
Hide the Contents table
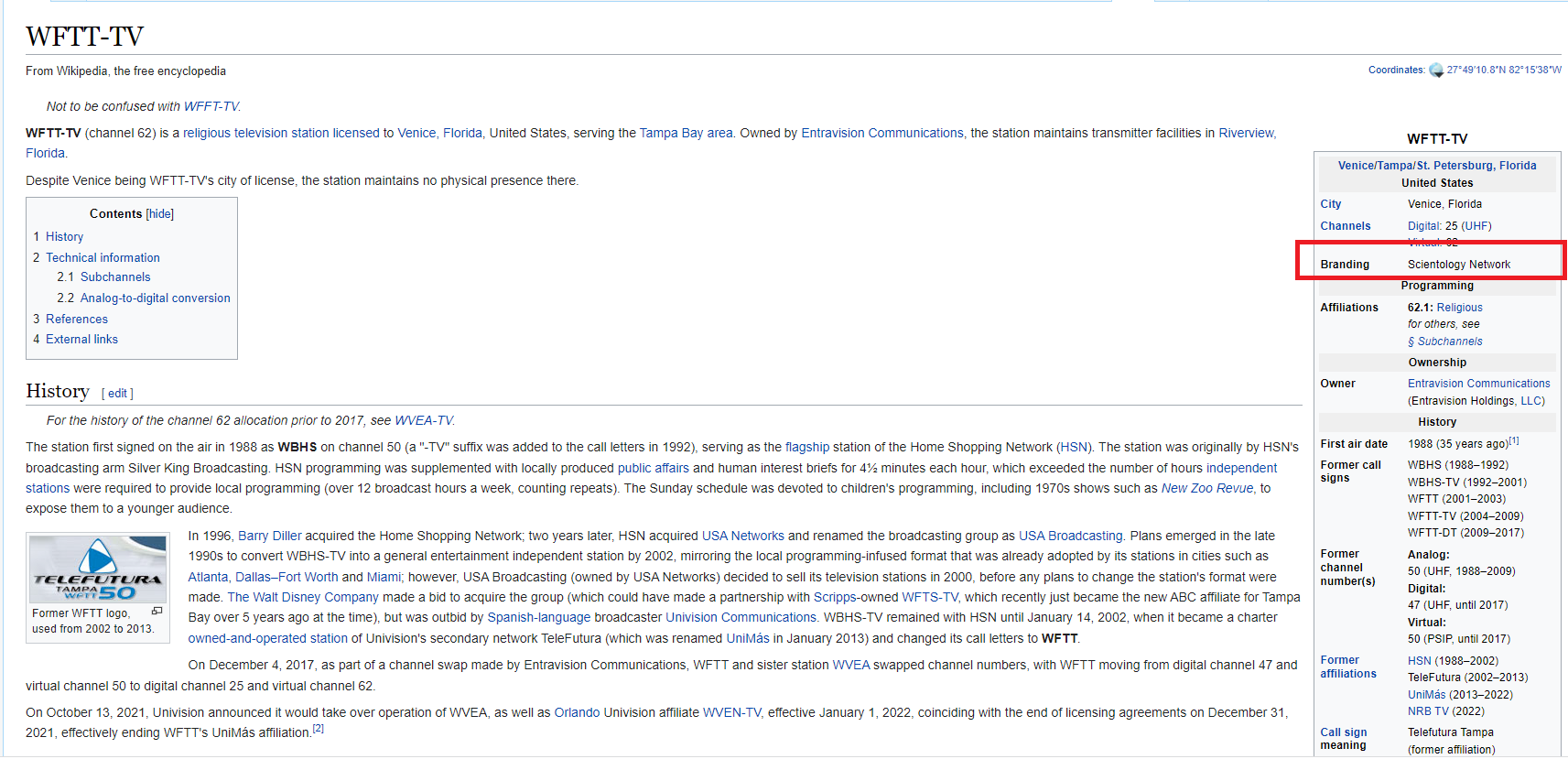[160, 214]
